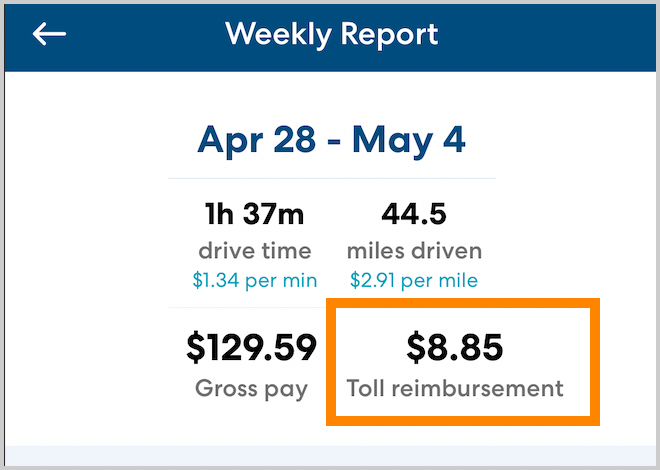Click the Gross pay label
The image size is (660, 470).
coord(252,388)
